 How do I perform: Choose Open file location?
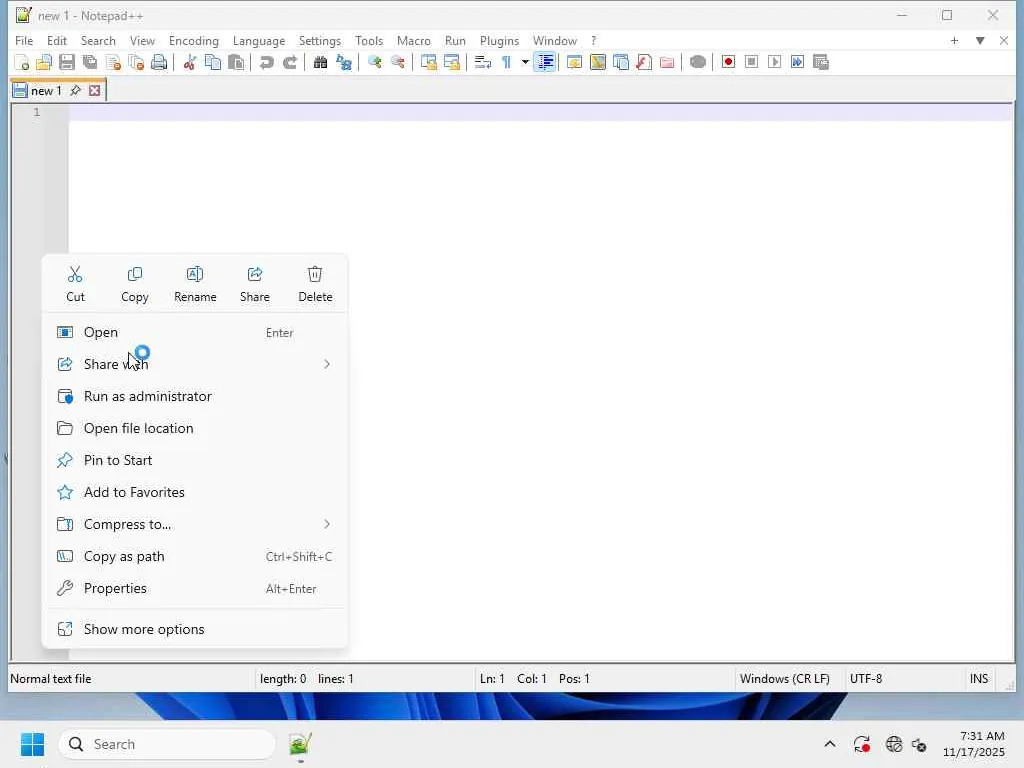tap(195, 428)
